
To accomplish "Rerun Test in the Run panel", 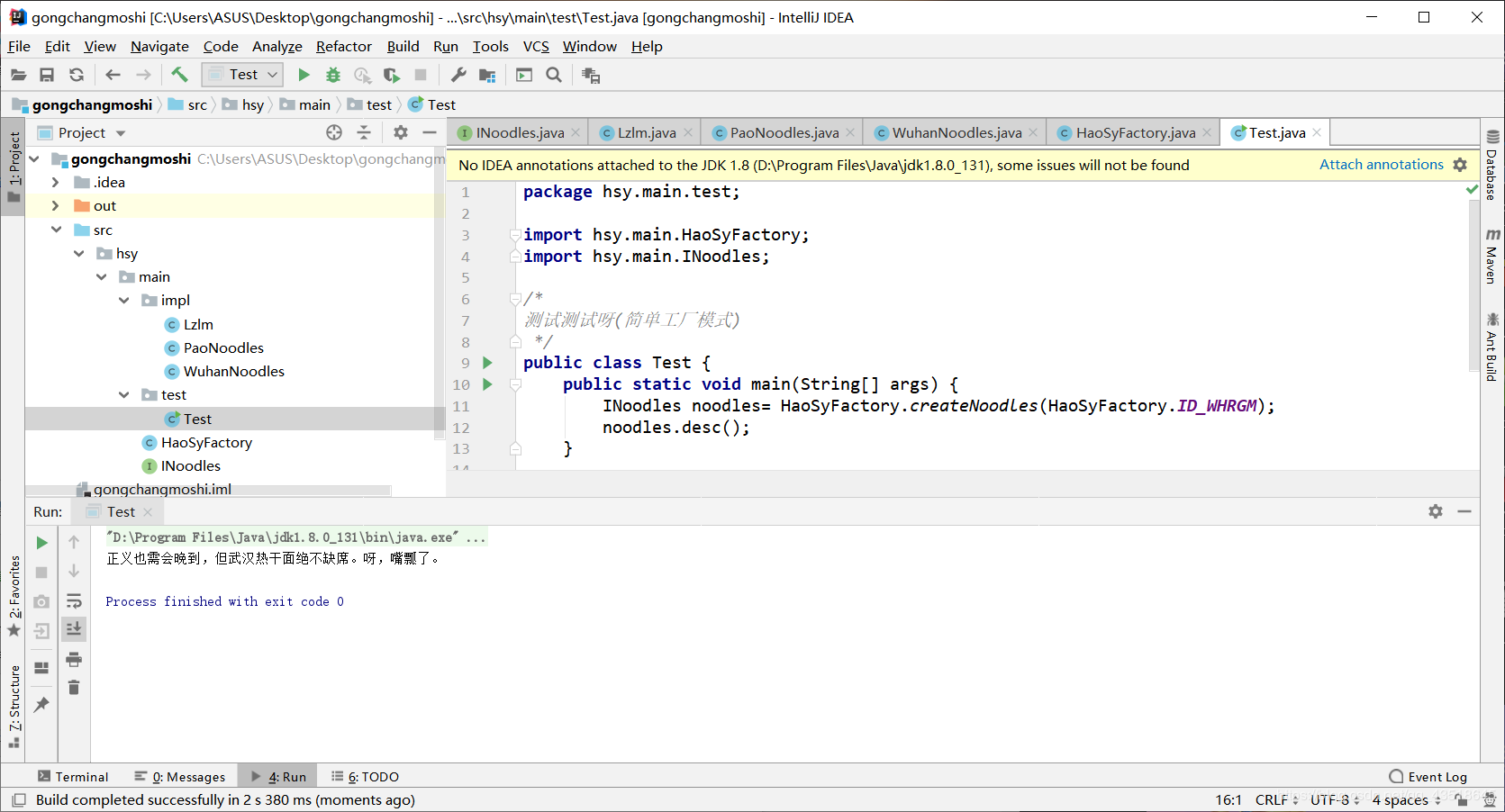I will pos(41,542).
